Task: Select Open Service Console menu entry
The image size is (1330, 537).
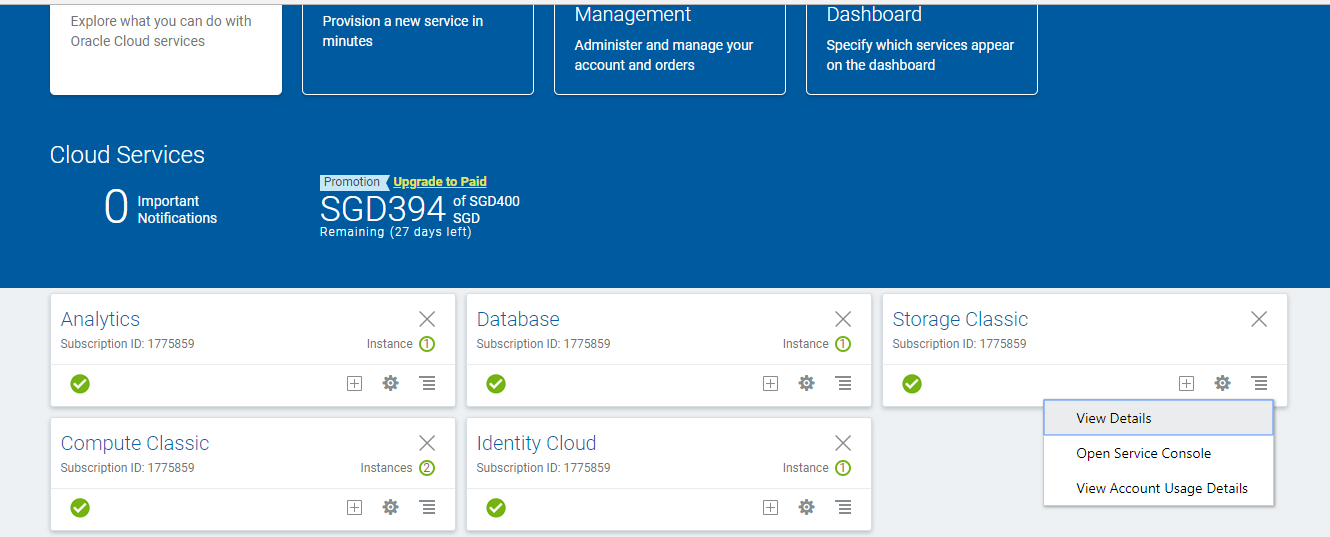Action: [x=1158, y=453]
